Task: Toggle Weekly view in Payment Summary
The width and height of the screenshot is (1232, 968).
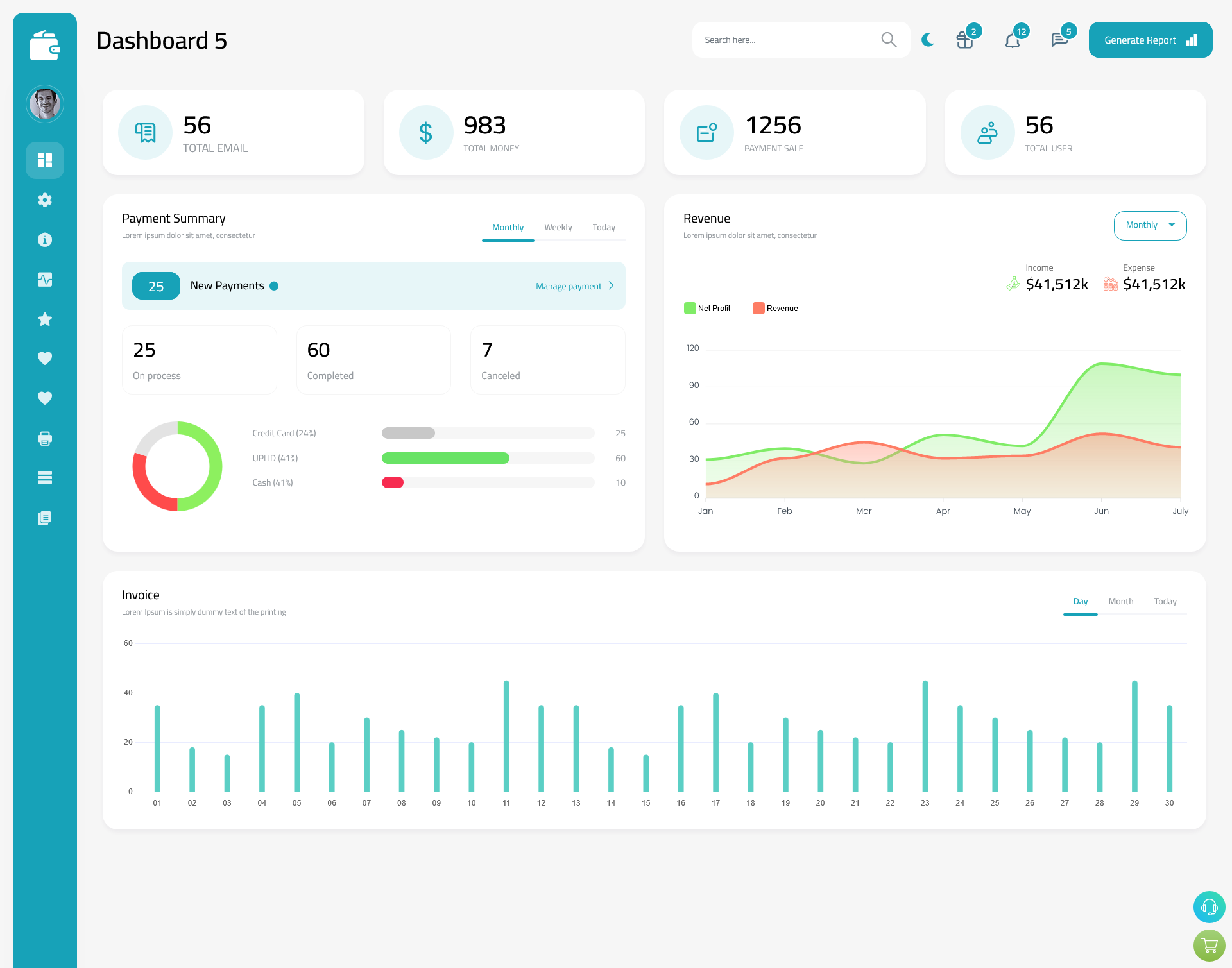Action: pos(558,227)
